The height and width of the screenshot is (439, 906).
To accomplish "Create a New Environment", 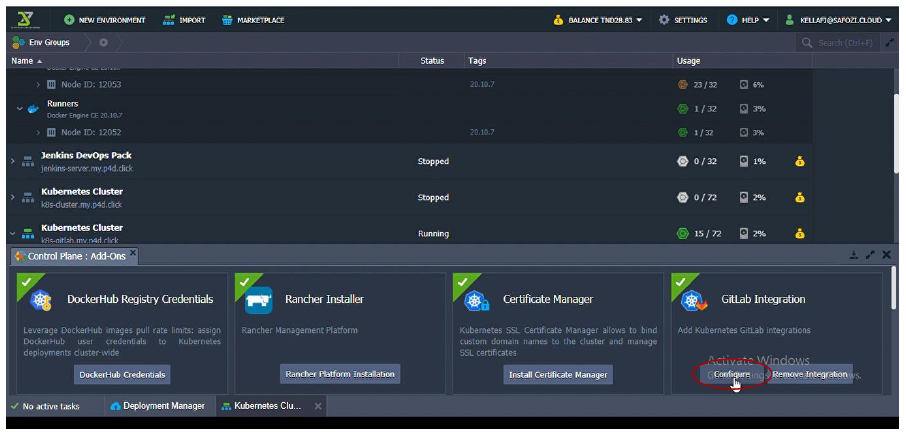I will coord(105,20).
